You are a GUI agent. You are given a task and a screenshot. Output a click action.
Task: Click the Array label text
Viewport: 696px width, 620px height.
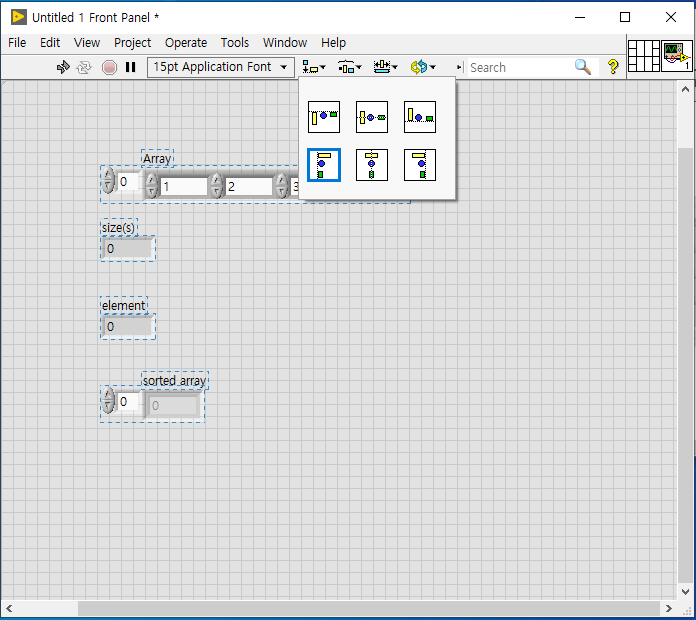pos(157,158)
